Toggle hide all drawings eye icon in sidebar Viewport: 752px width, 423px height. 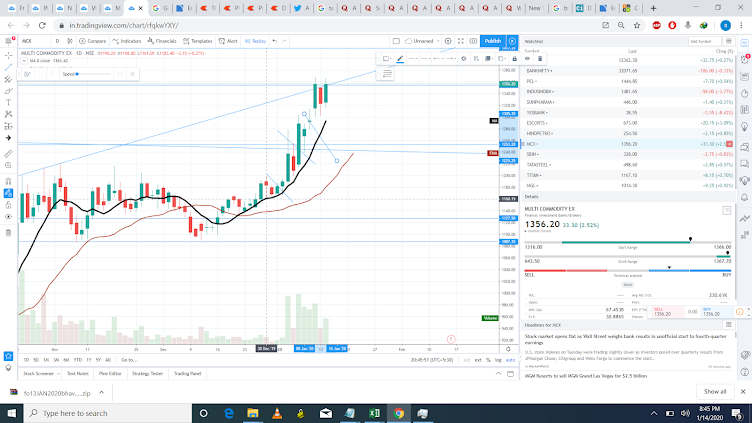click(x=8, y=217)
